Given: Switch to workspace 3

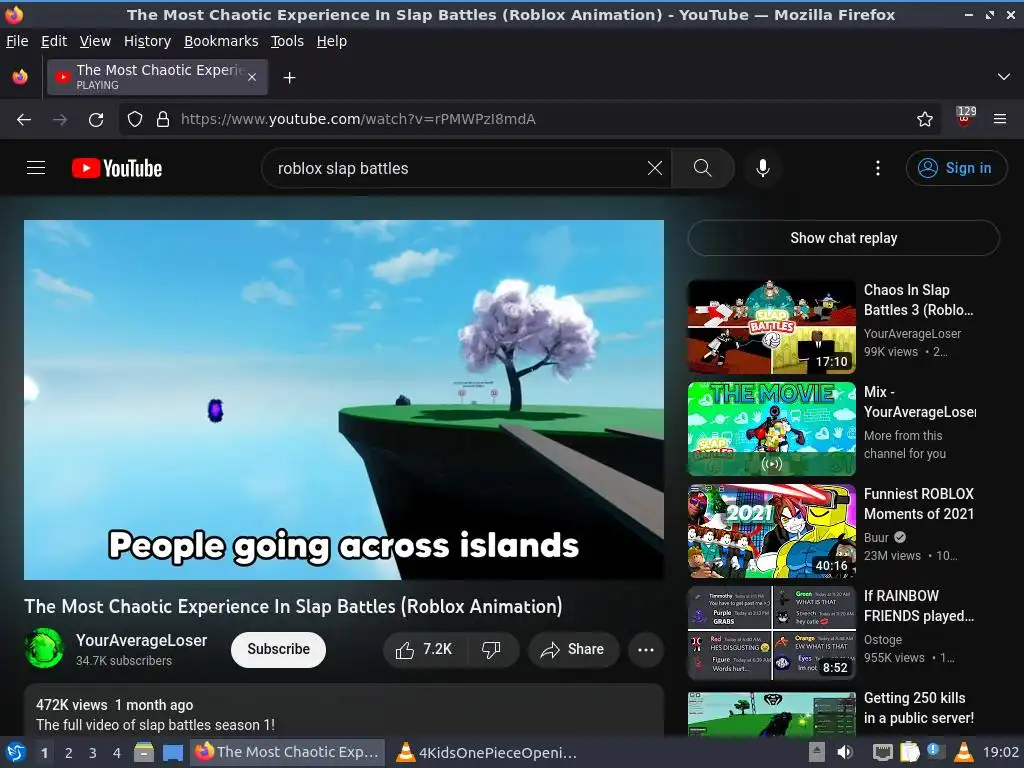Looking at the screenshot, I should pos(93,753).
